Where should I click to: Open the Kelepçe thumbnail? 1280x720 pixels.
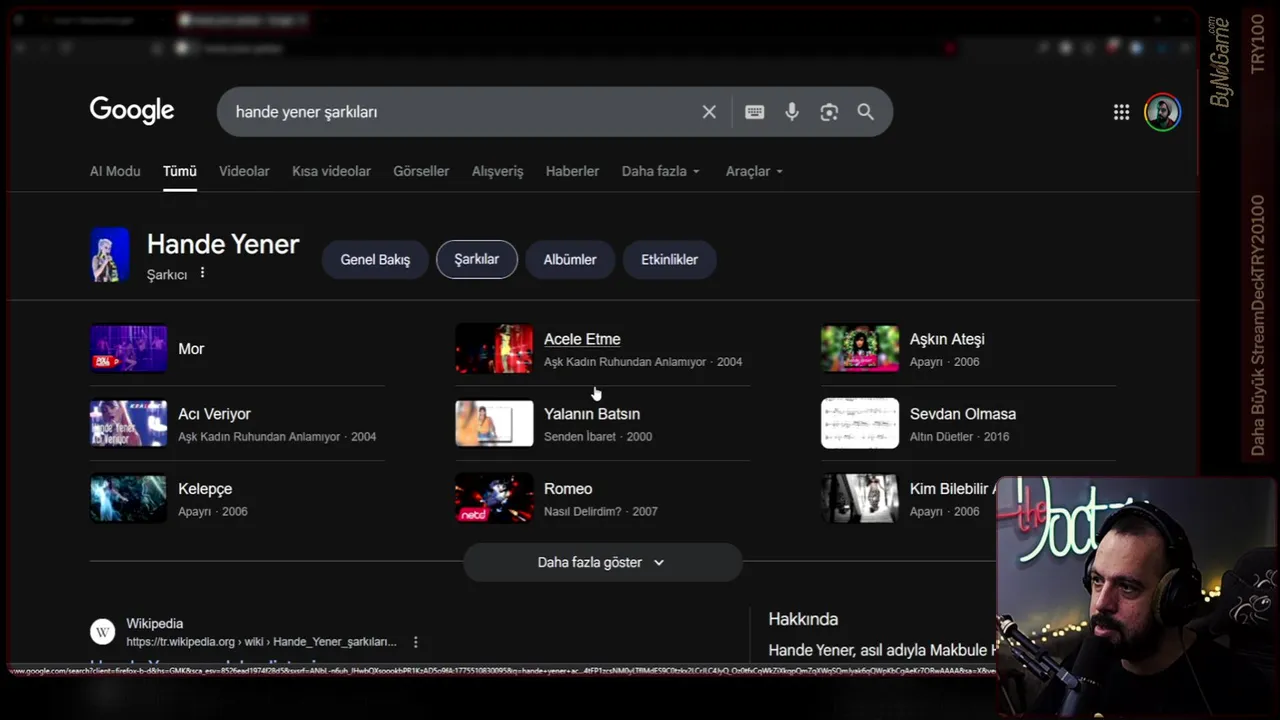[129, 498]
